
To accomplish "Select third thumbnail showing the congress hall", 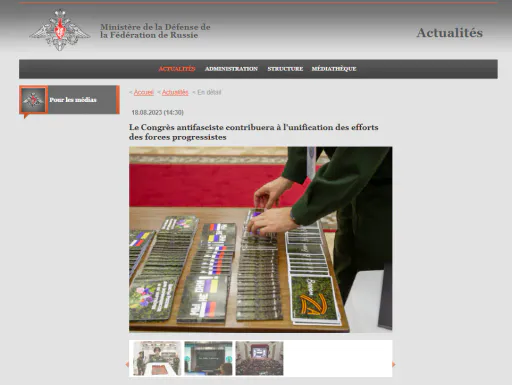I will click(x=259, y=358).
